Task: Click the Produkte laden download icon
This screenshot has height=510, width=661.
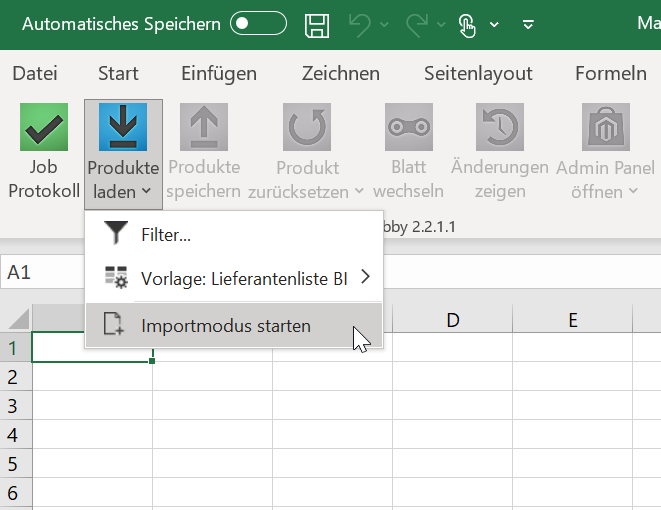Action: click(x=123, y=127)
